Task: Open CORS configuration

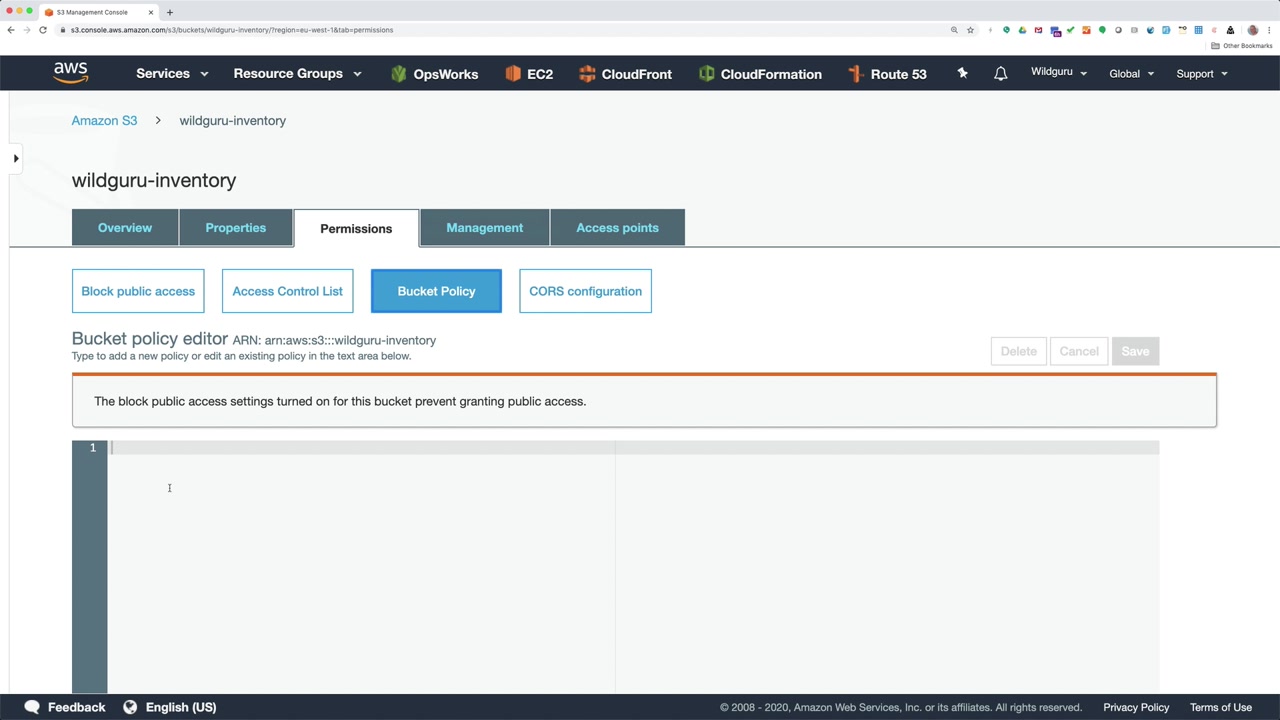Action: pos(585,291)
